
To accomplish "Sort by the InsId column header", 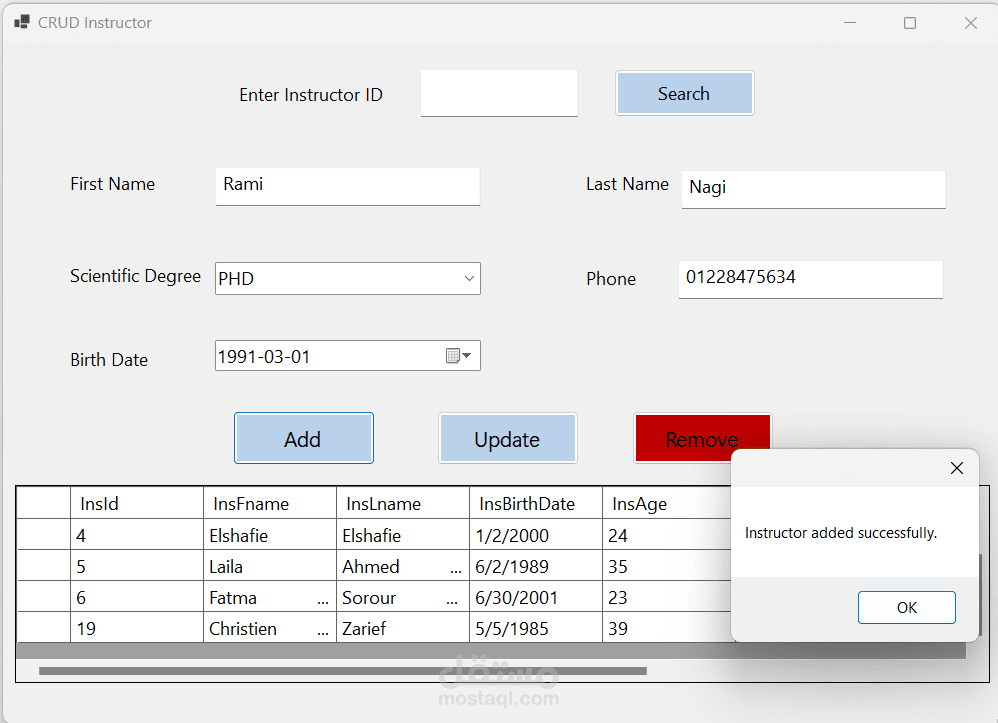I will (137, 503).
